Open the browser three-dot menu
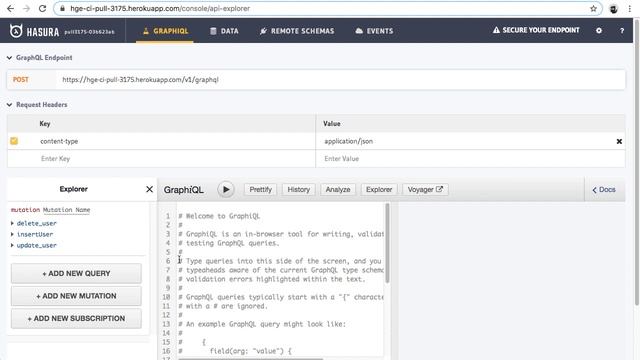Viewport: 640px width, 360px height. point(630,9)
